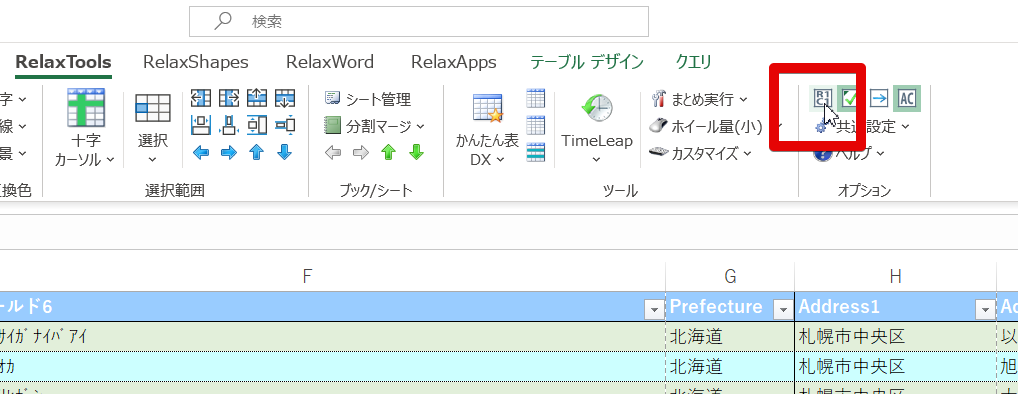Screen dimensions: 1018x394
Task: Toggle the AC option button
Action: (906, 99)
